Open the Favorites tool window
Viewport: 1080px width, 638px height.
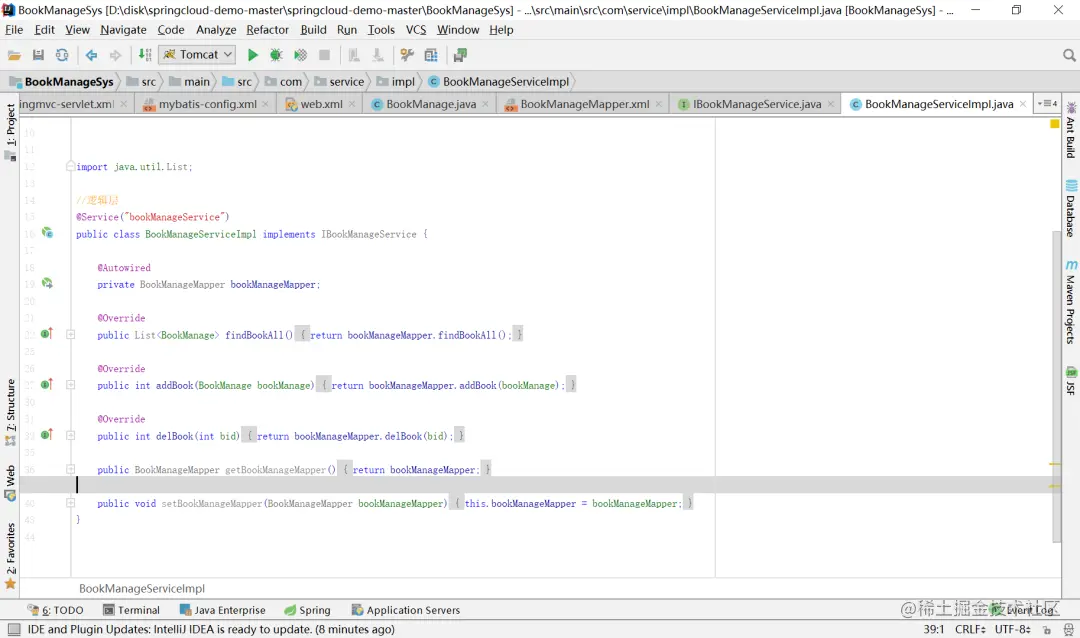(x=10, y=555)
